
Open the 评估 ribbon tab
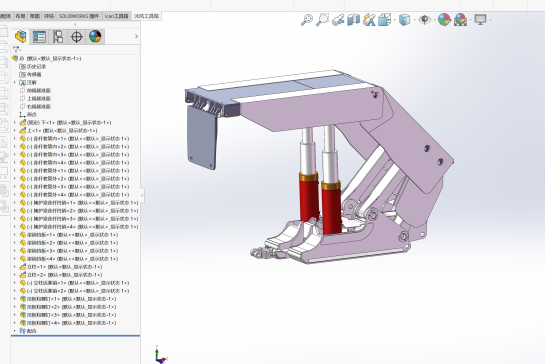[x=49, y=16]
